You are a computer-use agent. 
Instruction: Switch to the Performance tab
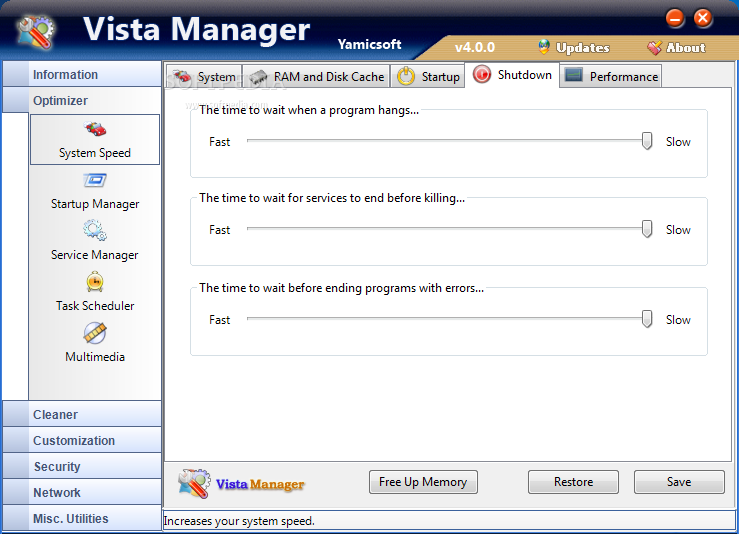coord(611,76)
